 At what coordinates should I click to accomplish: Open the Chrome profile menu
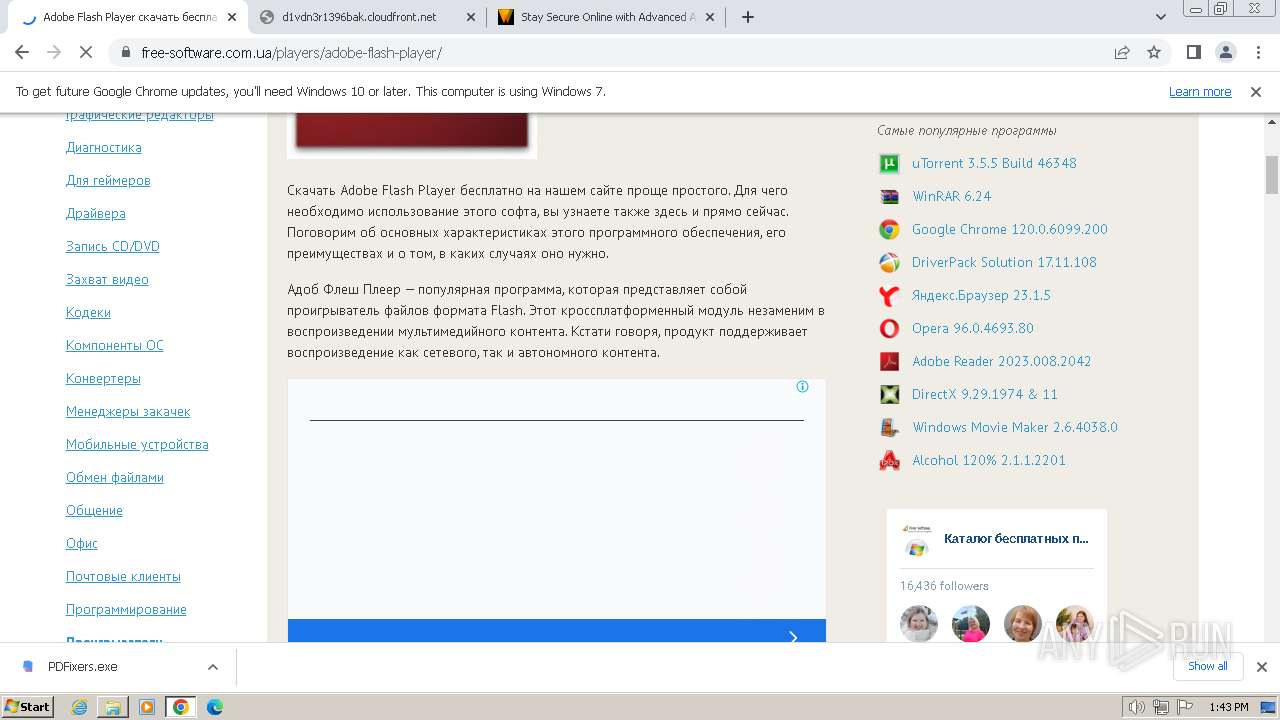(x=1226, y=52)
